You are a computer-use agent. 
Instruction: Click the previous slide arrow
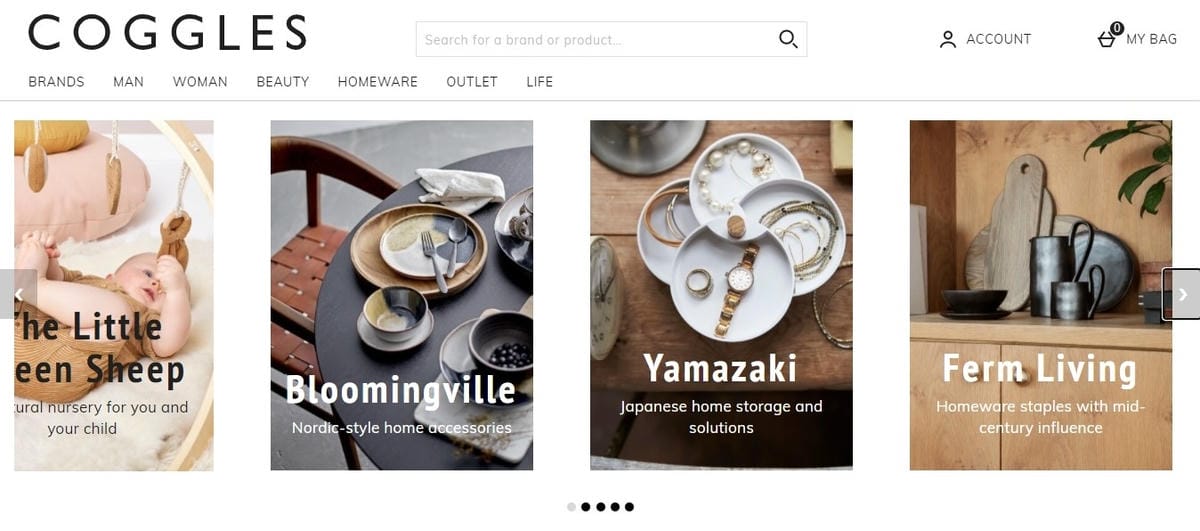[x=18, y=294]
